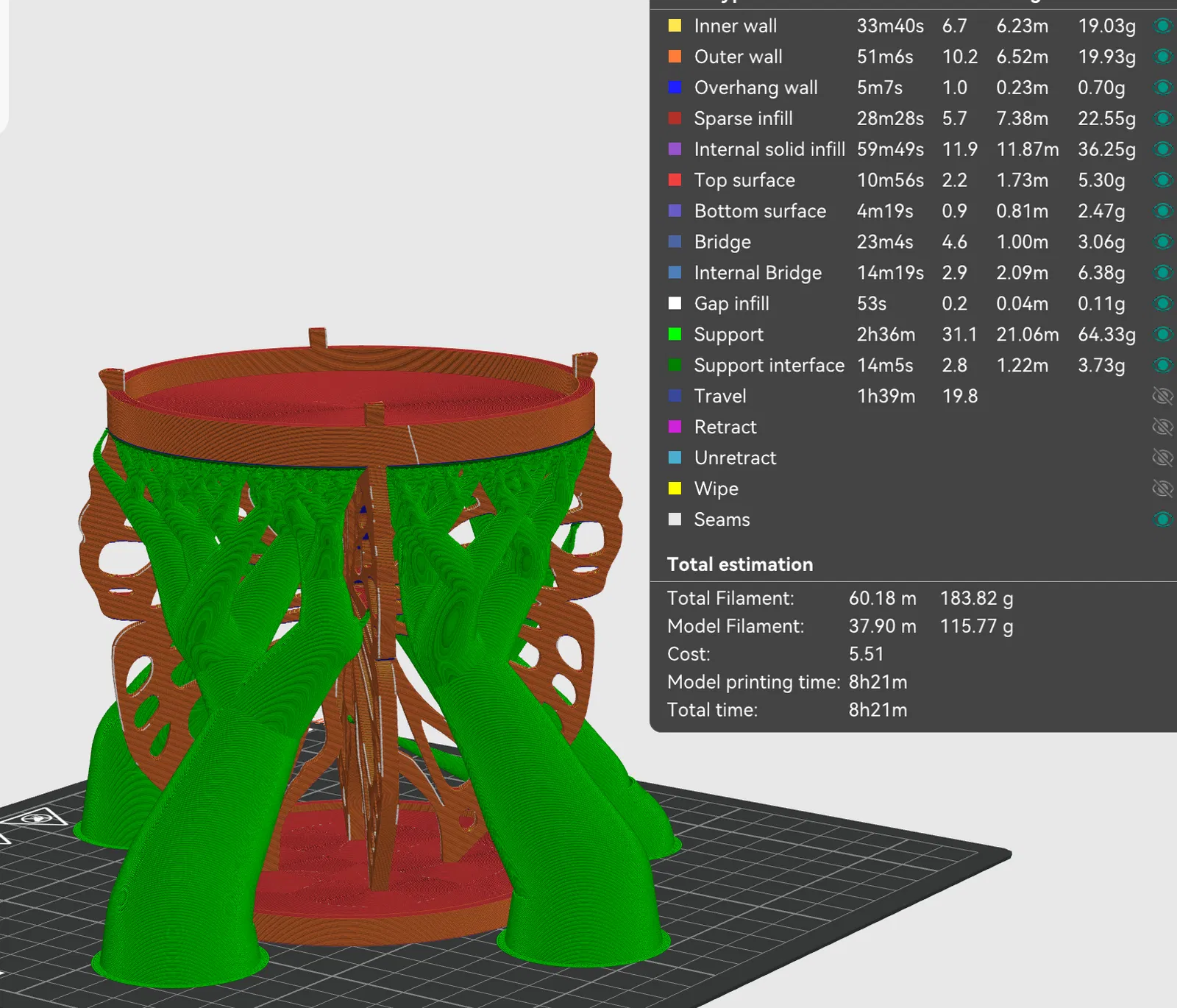The width and height of the screenshot is (1177, 1008).
Task: Select the Outer wall label
Action: [738, 57]
